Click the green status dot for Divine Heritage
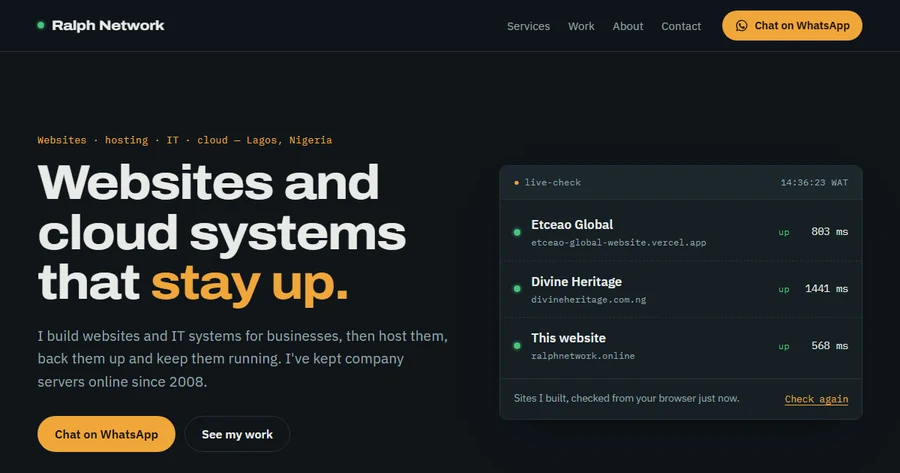The height and width of the screenshot is (473, 900). coord(517,289)
